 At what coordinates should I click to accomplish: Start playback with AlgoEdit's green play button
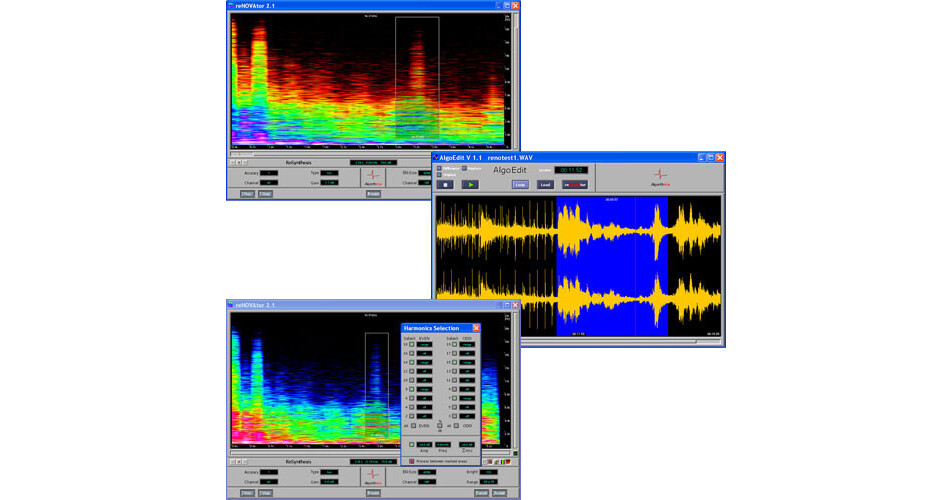(x=470, y=184)
